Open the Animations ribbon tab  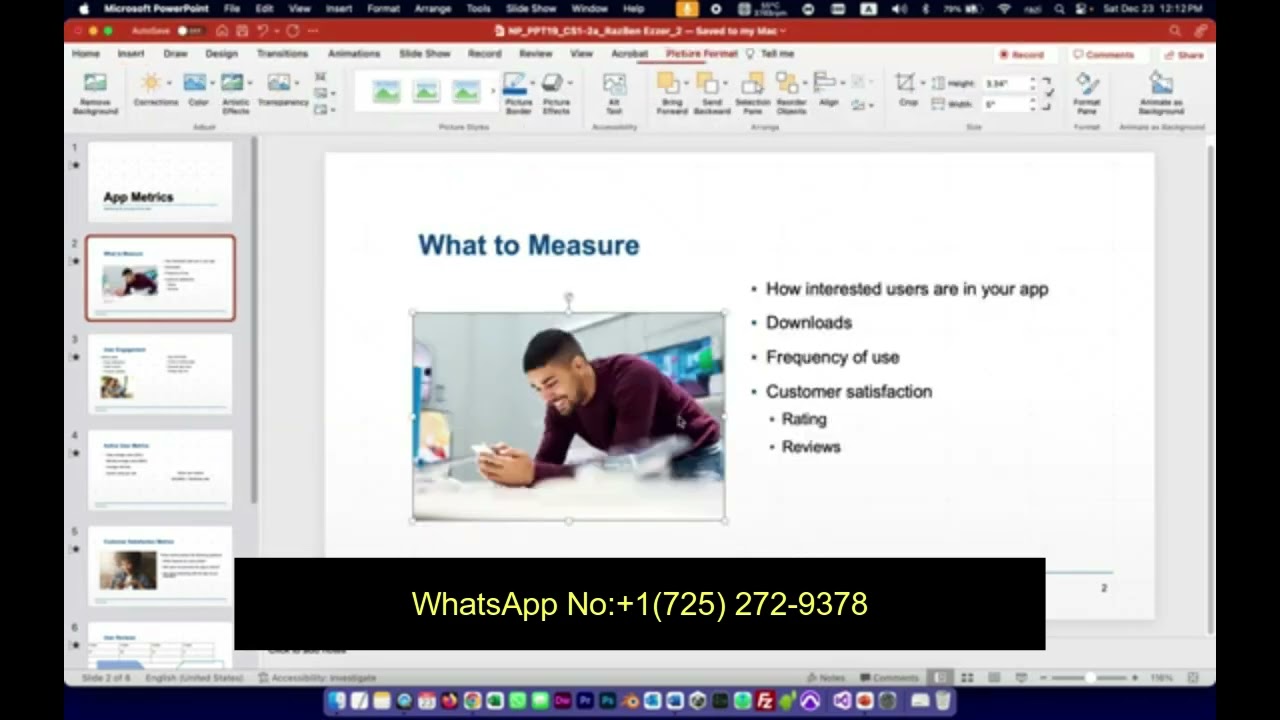coord(354,54)
